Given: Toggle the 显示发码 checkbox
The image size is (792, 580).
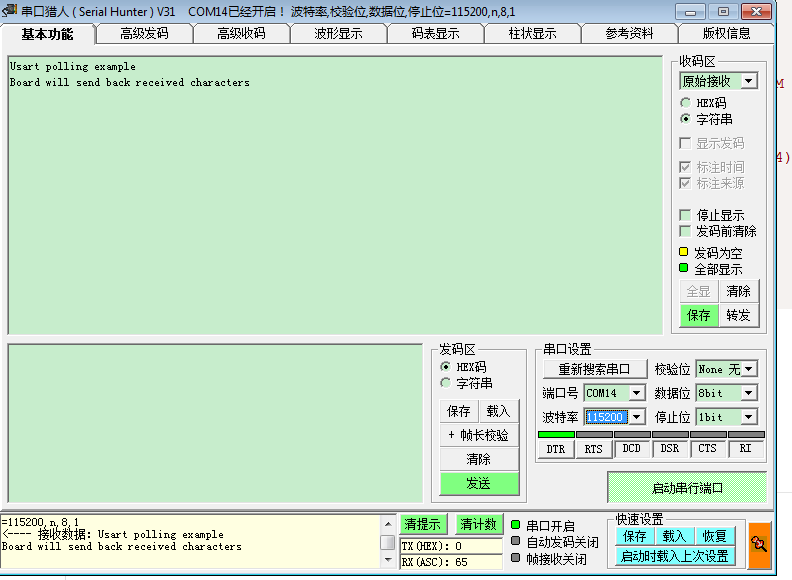Looking at the screenshot, I should (x=685, y=143).
